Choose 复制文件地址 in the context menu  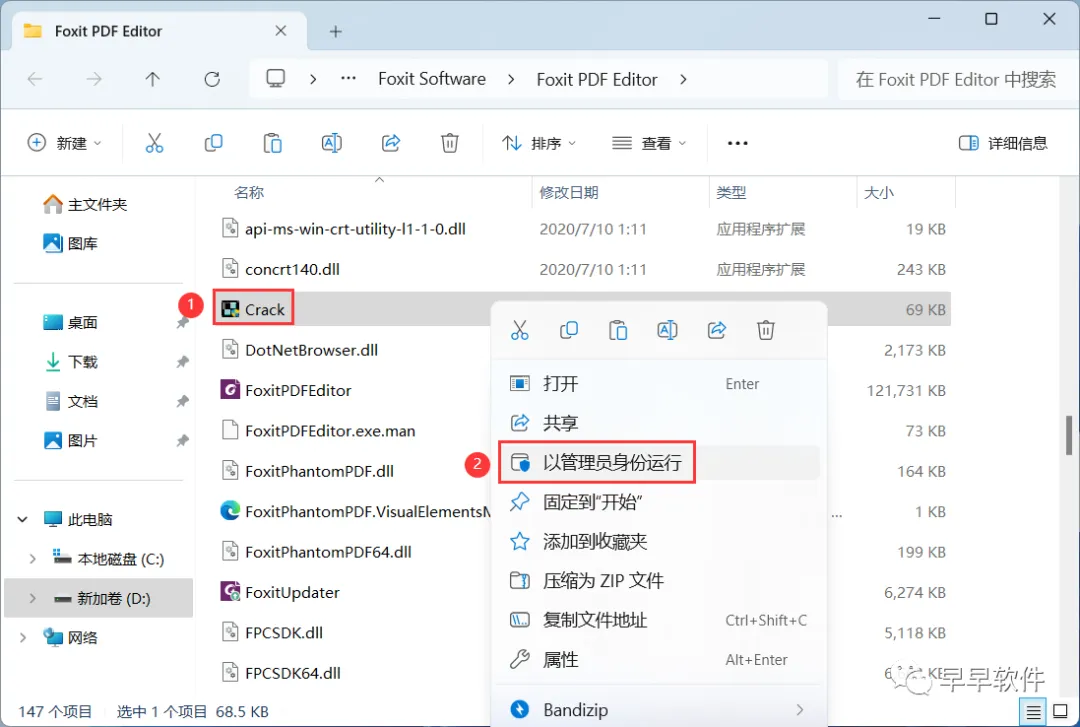pyautogui.click(x=658, y=620)
